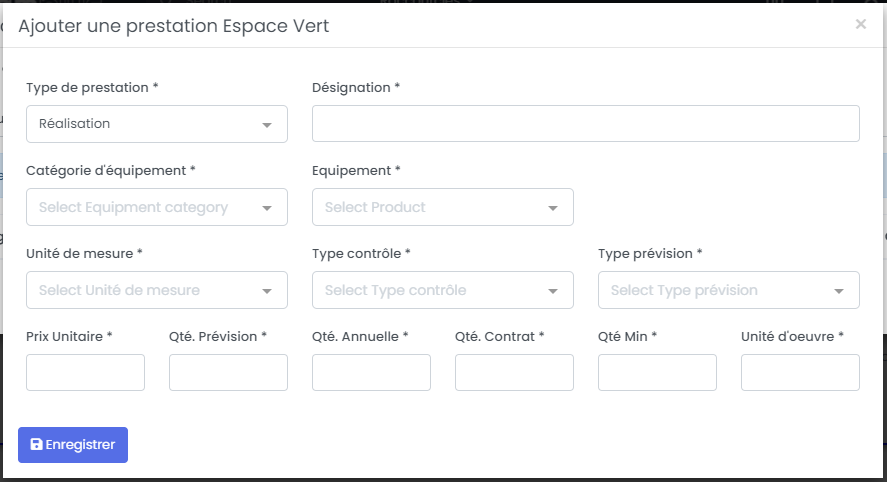Click into the Qté. Contrat field

click(x=514, y=372)
